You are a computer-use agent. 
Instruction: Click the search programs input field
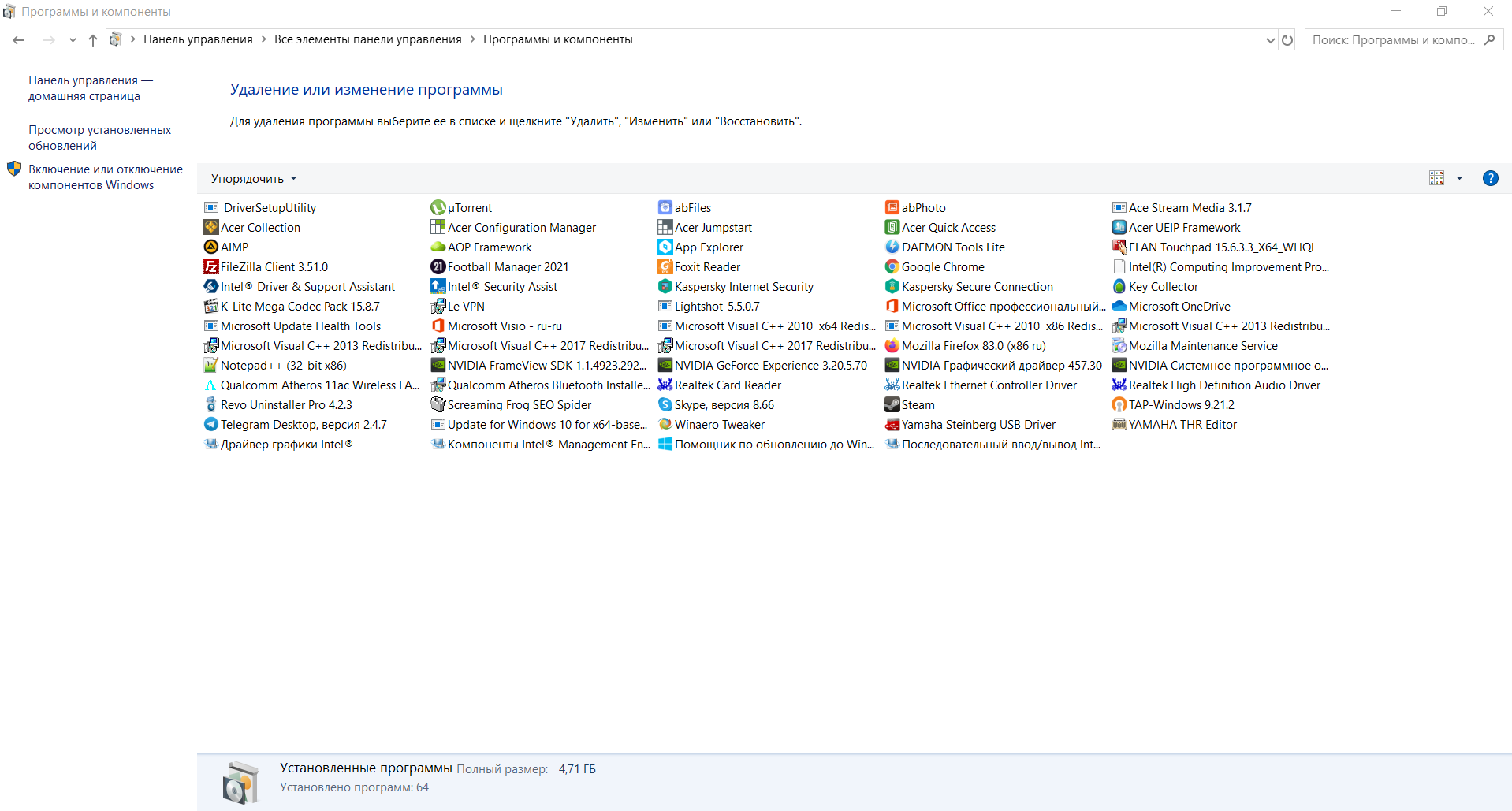1395,39
